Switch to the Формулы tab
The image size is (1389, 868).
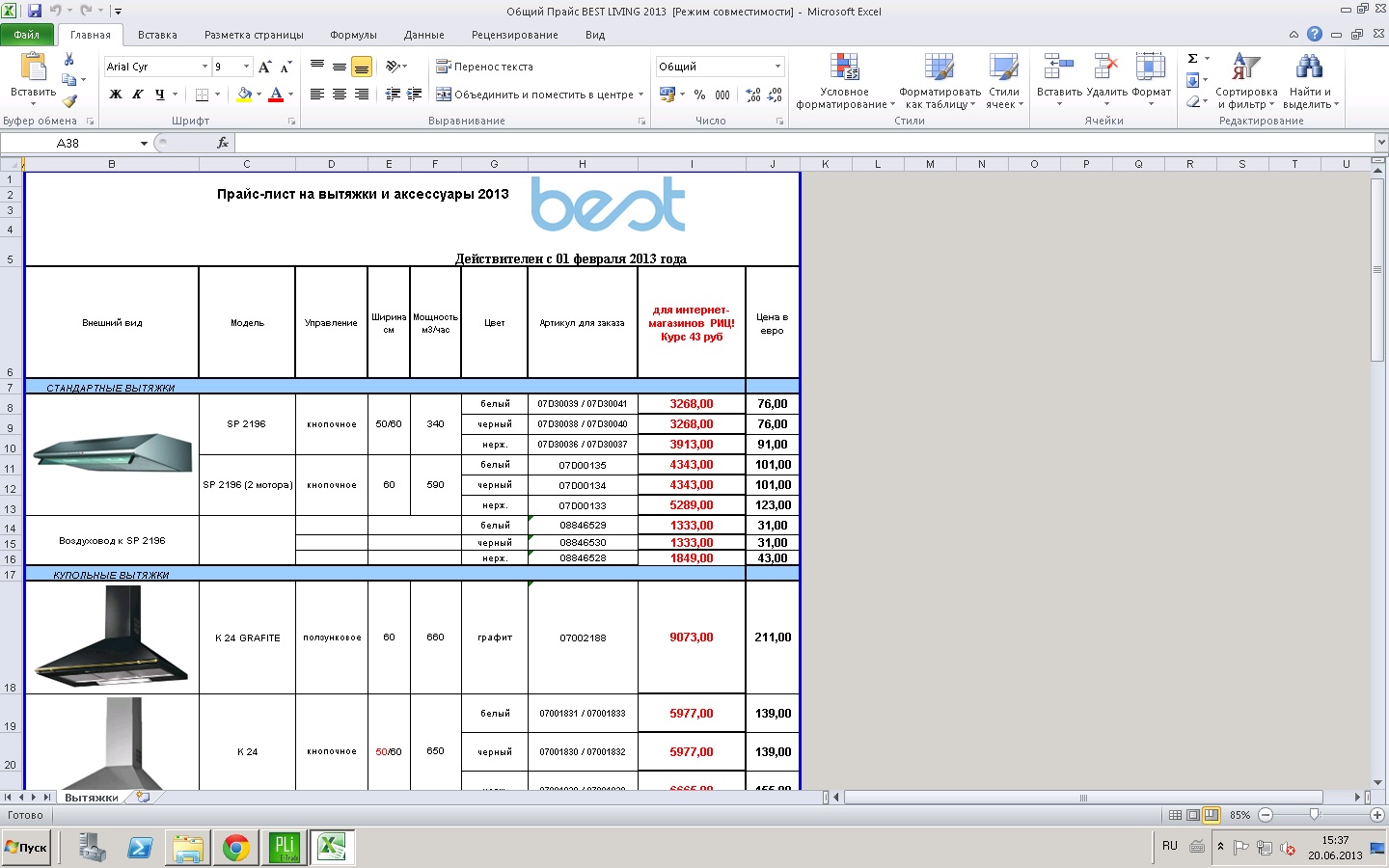353,35
